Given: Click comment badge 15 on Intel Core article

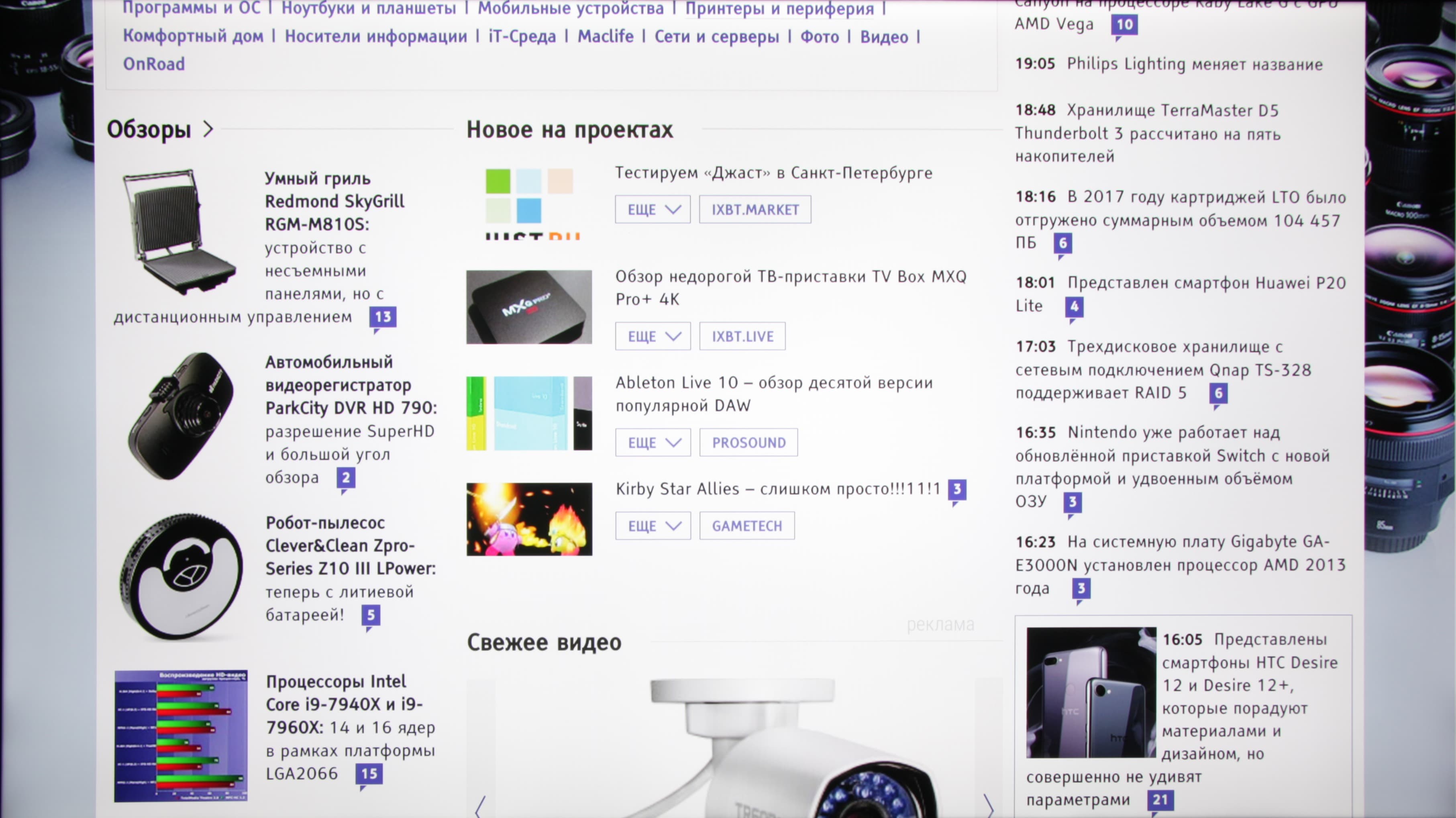Looking at the screenshot, I should [369, 773].
